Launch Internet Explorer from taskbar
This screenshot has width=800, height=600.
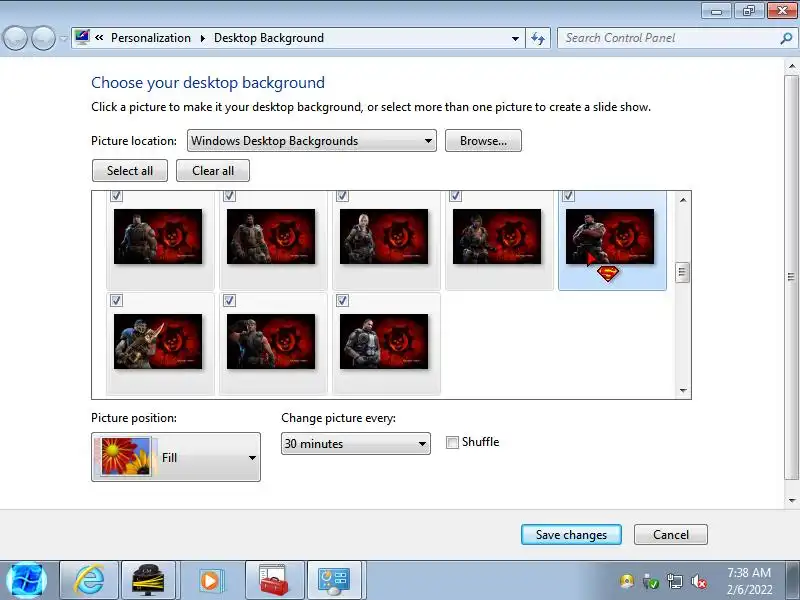point(89,581)
